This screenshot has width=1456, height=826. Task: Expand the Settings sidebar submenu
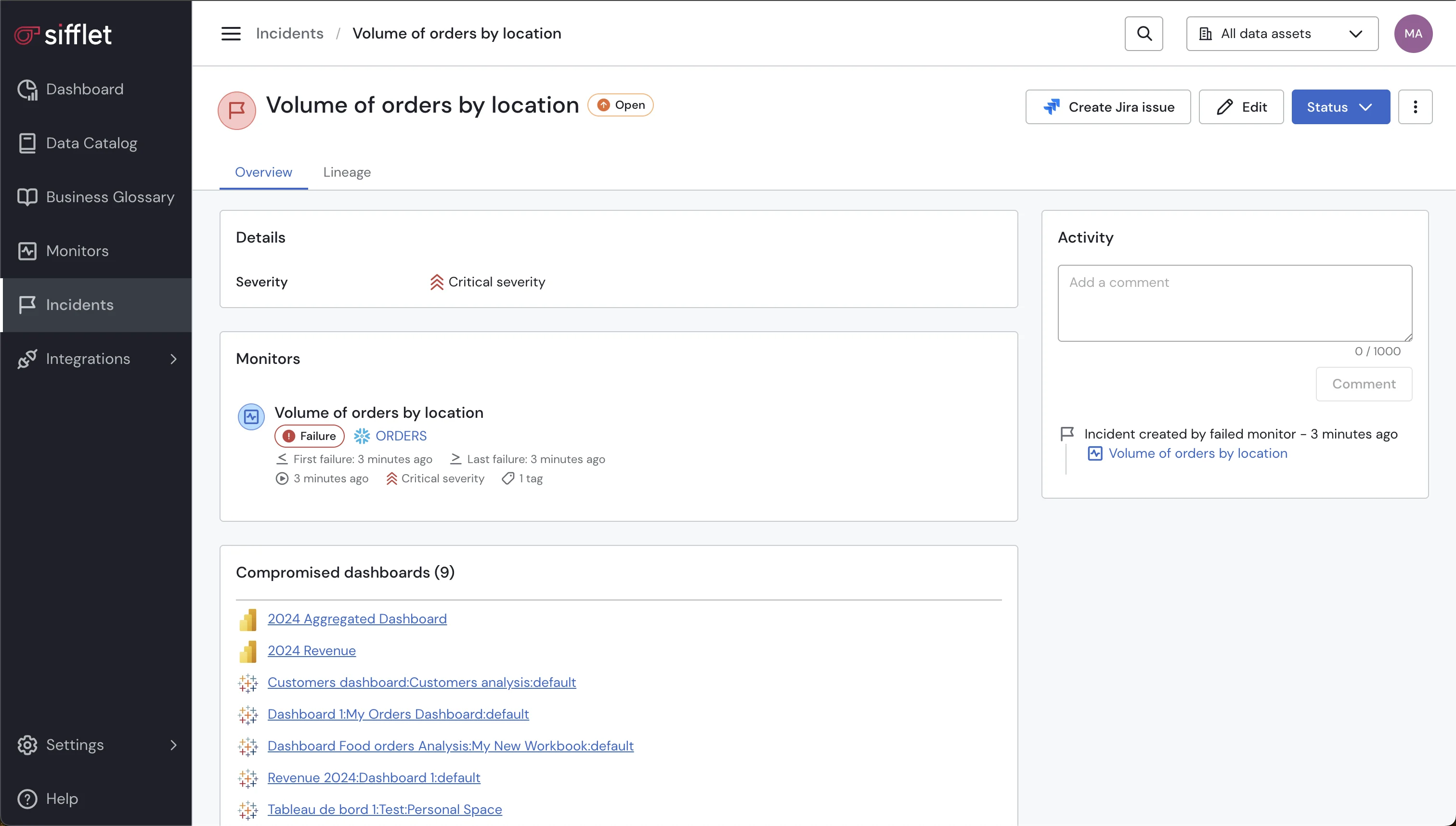174,745
